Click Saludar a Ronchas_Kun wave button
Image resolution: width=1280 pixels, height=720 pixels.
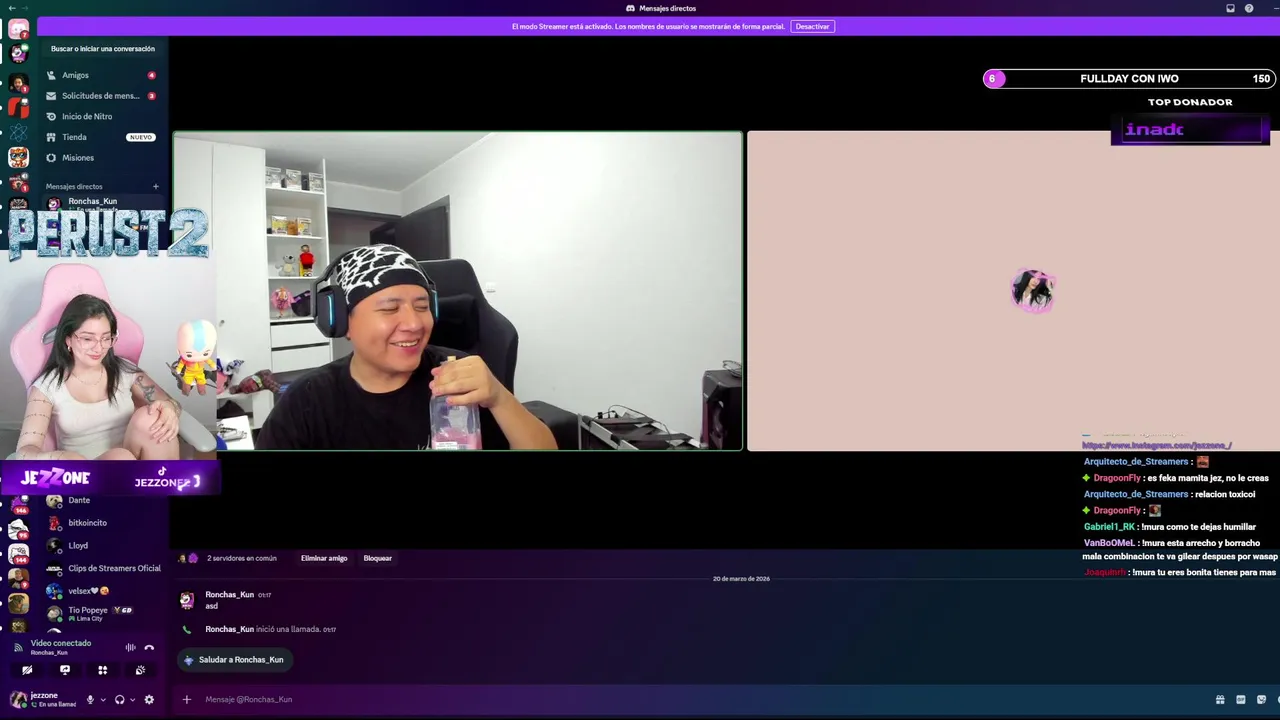(234, 660)
